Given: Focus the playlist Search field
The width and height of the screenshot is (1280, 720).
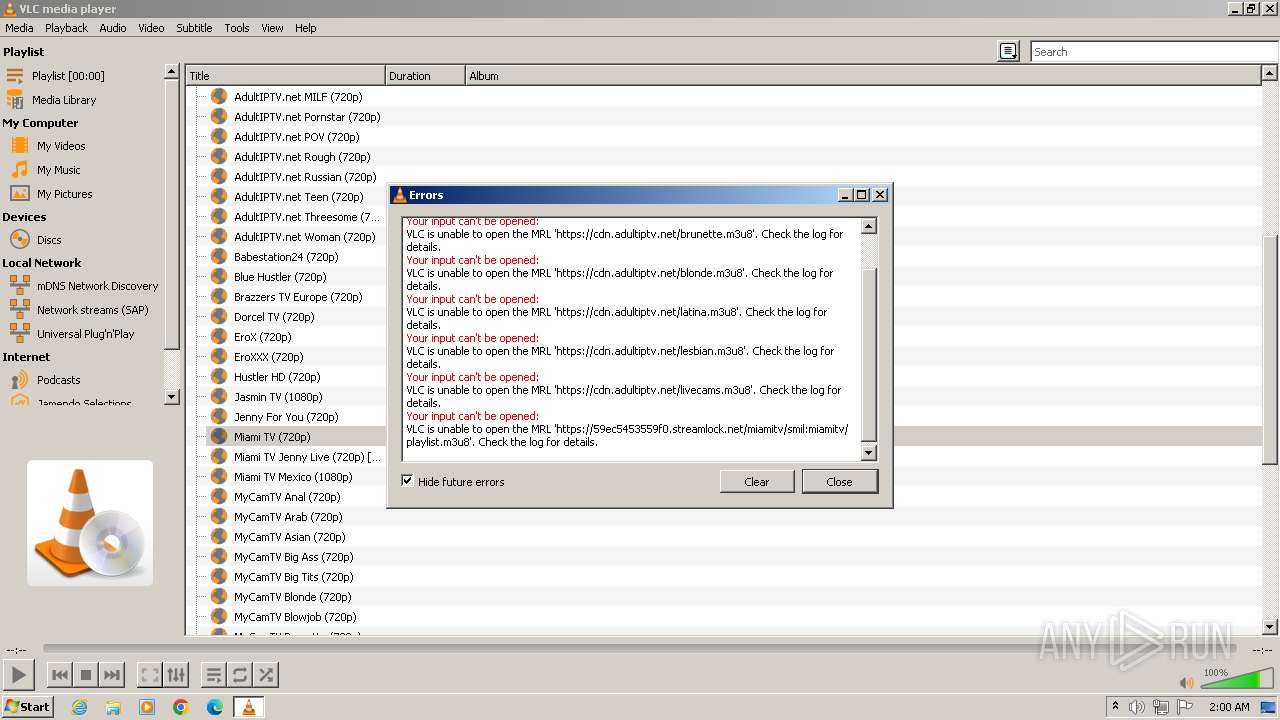Looking at the screenshot, I should (1155, 51).
